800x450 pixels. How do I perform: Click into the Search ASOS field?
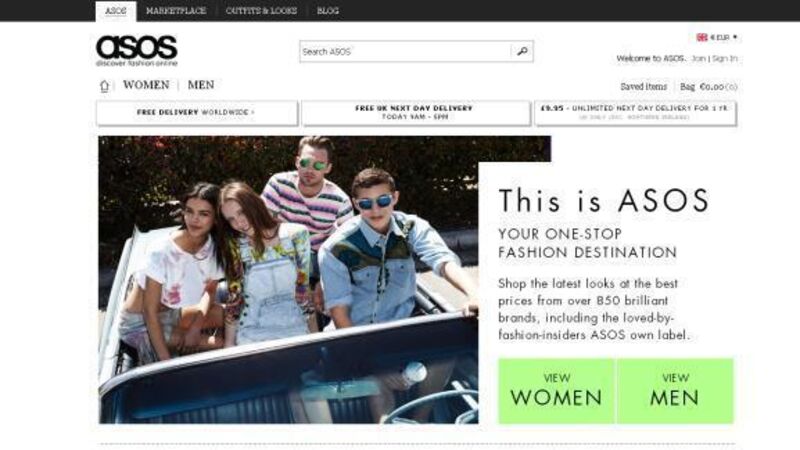[405, 51]
